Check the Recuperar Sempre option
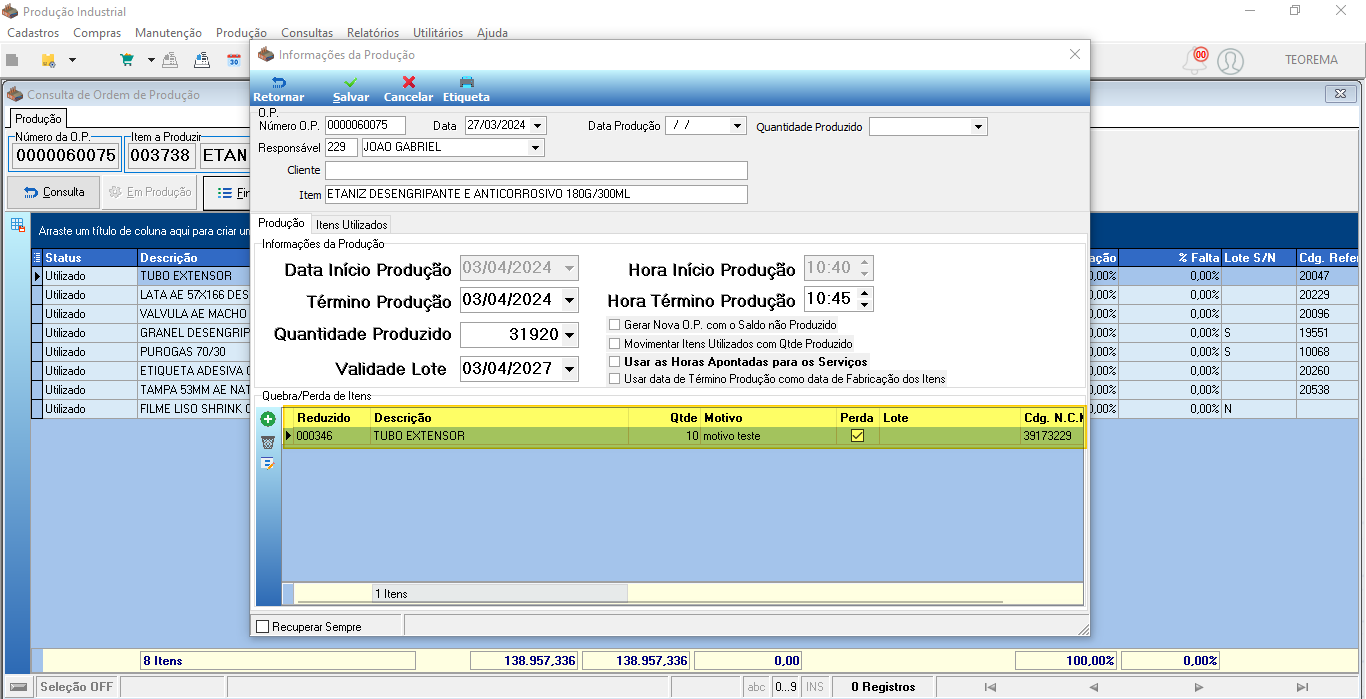1366x699 pixels. 263,627
